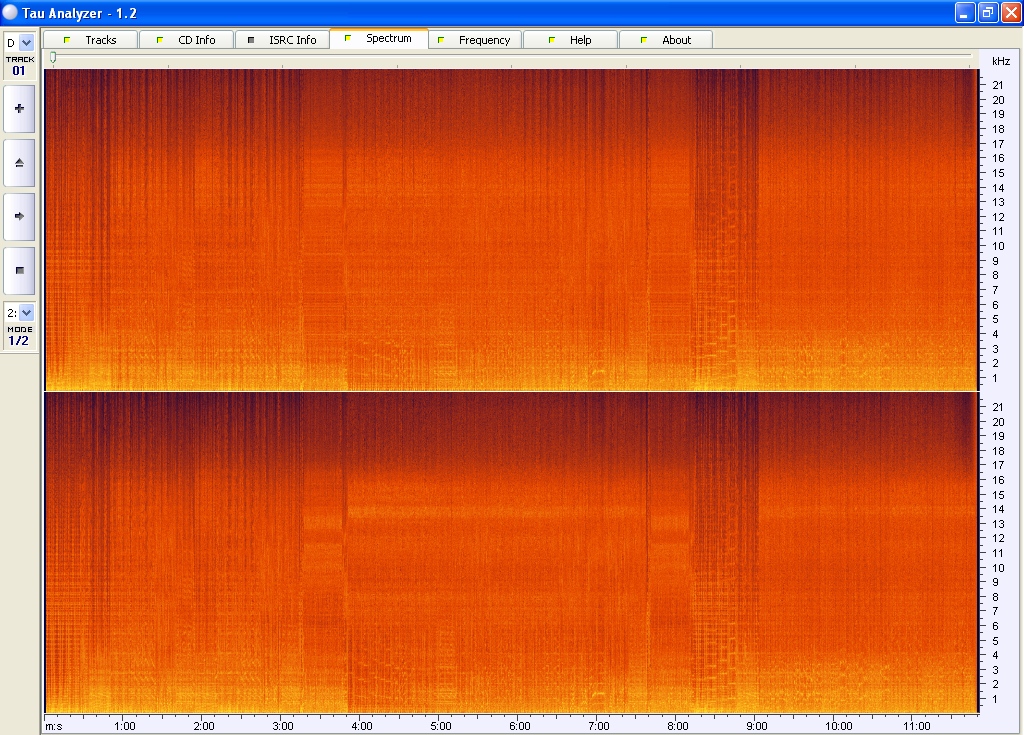Click upper channel spectrogram at 5:00
The width and height of the screenshot is (1024, 735).
point(440,230)
